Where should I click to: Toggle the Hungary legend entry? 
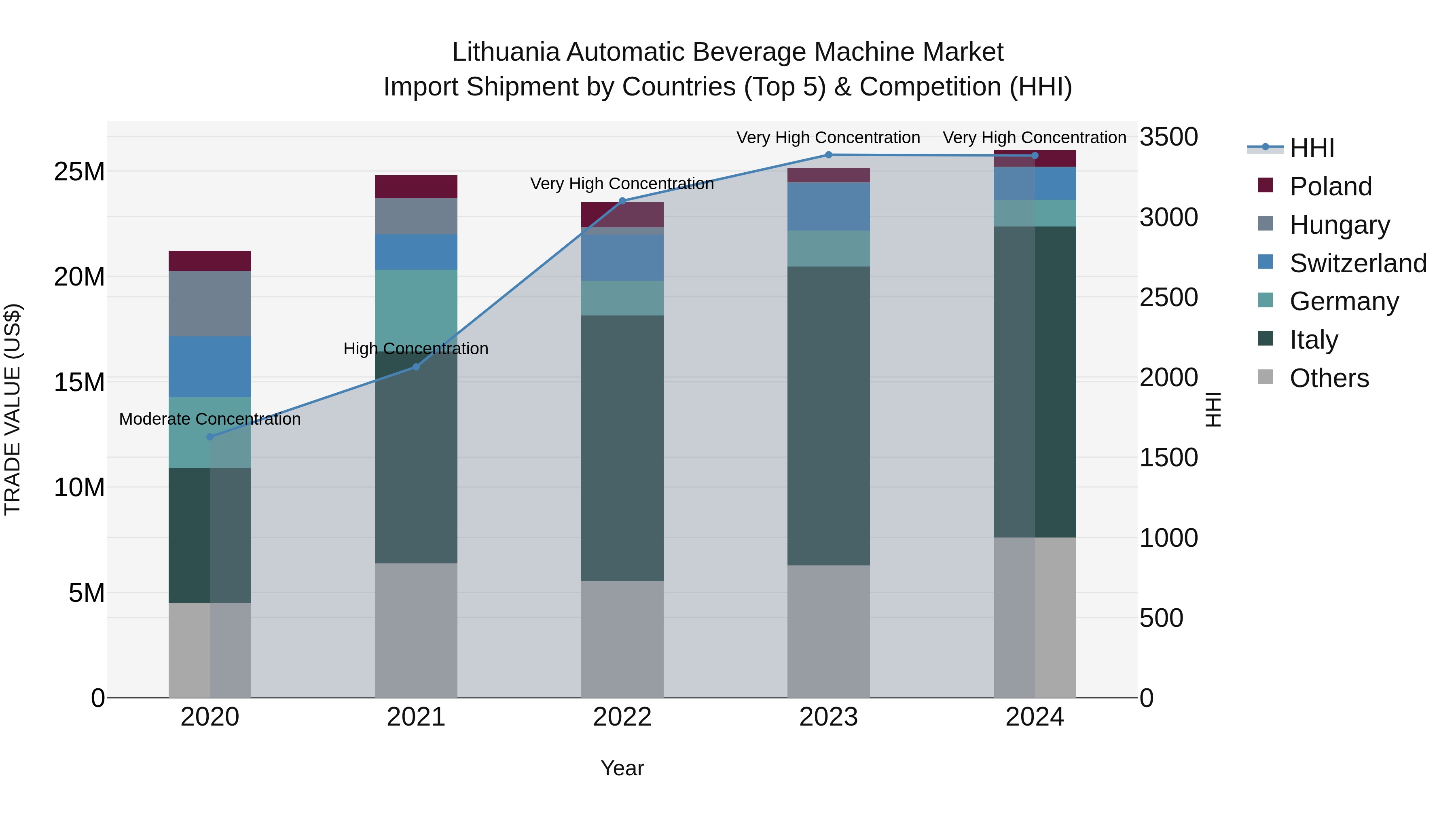(1324, 224)
